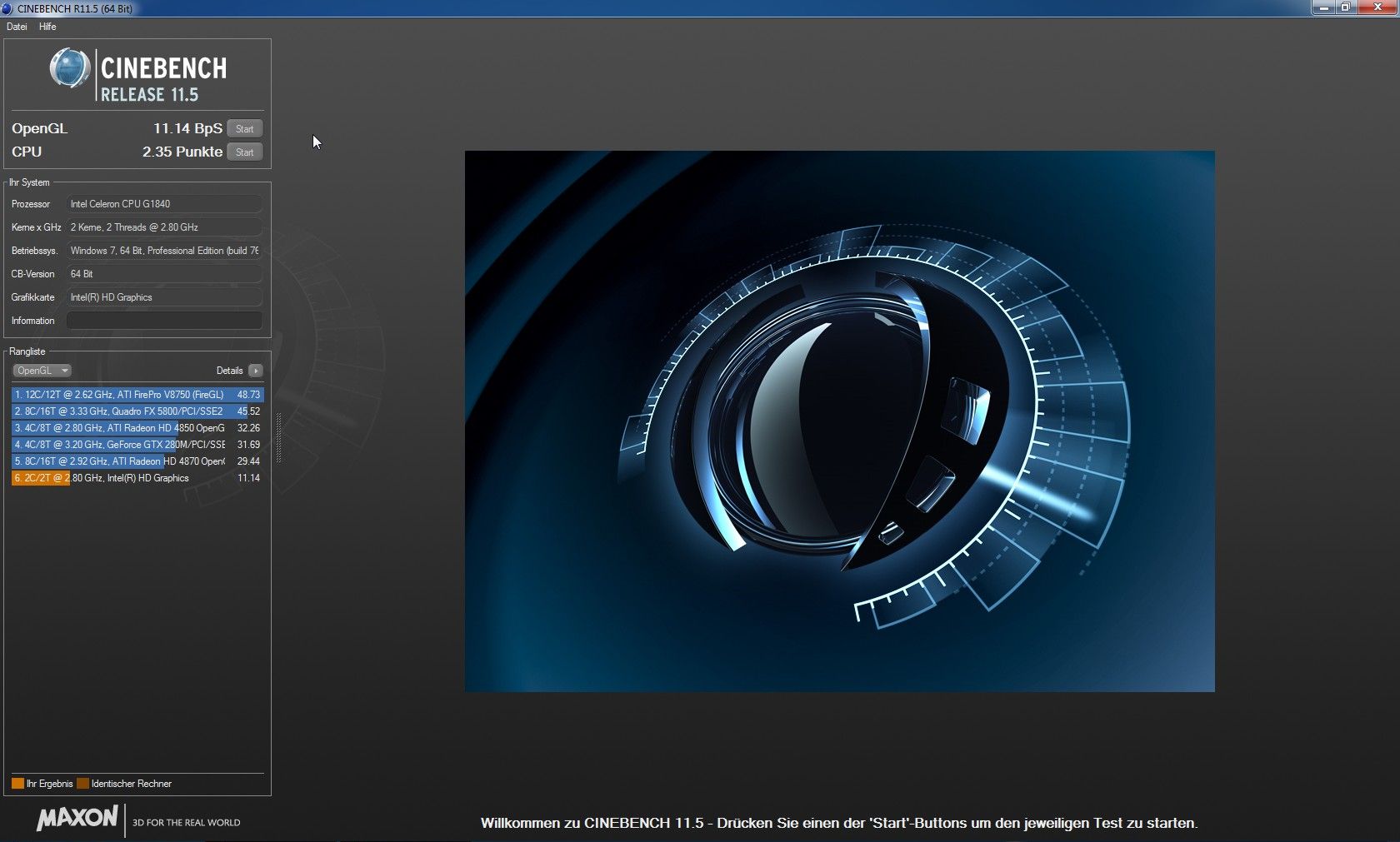The width and height of the screenshot is (1400, 842).
Task: Select the Prozessor field Intel Celeron G1840
Action: click(x=164, y=204)
